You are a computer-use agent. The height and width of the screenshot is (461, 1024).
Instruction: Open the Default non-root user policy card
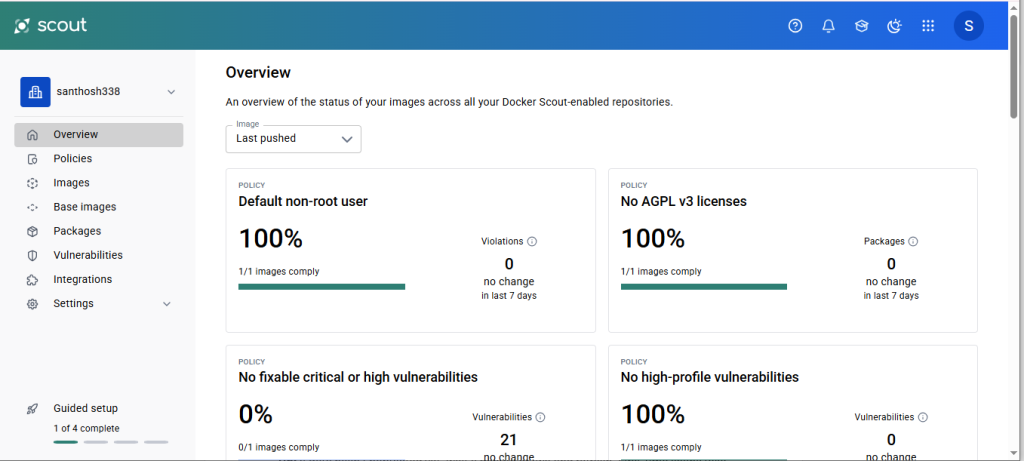pos(410,251)
